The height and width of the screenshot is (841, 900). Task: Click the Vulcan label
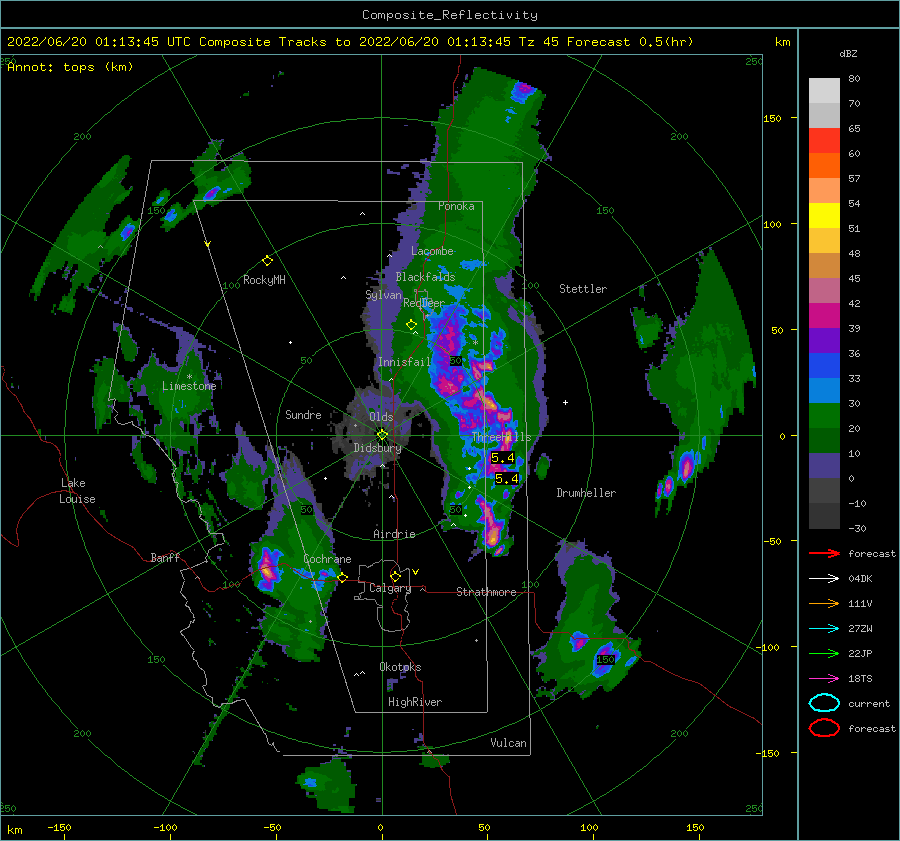click(508, 743)
